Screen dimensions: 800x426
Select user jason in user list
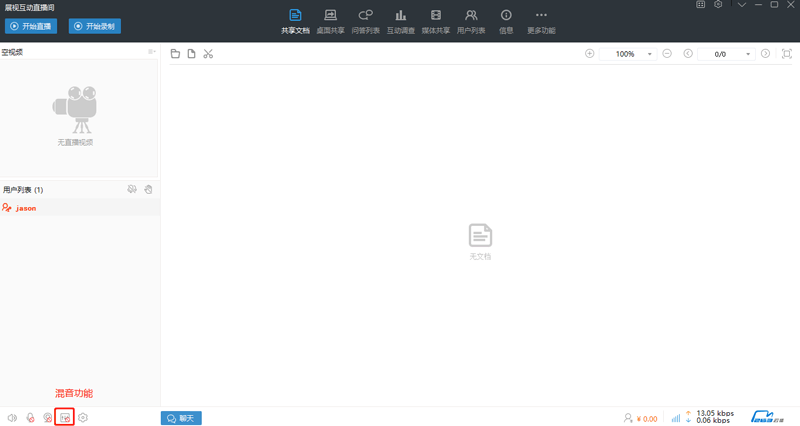(26, 208)
